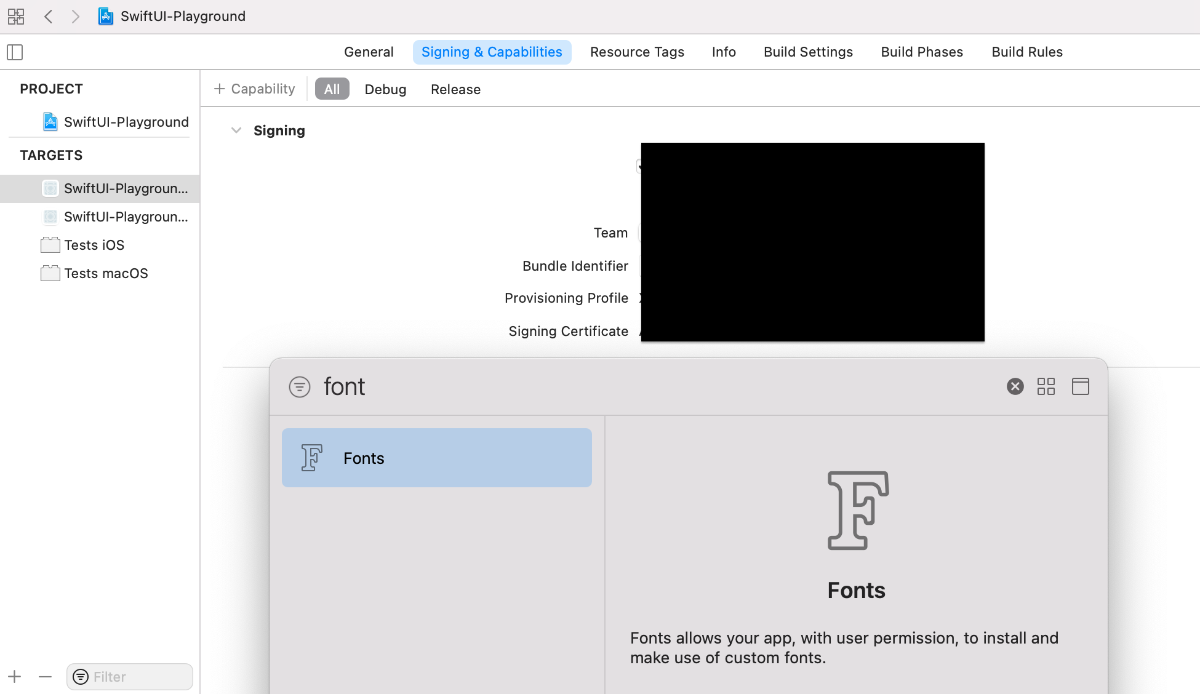The image size is (1200, 694).
Task: Open the Info tab
Action: tap(724, 52)
